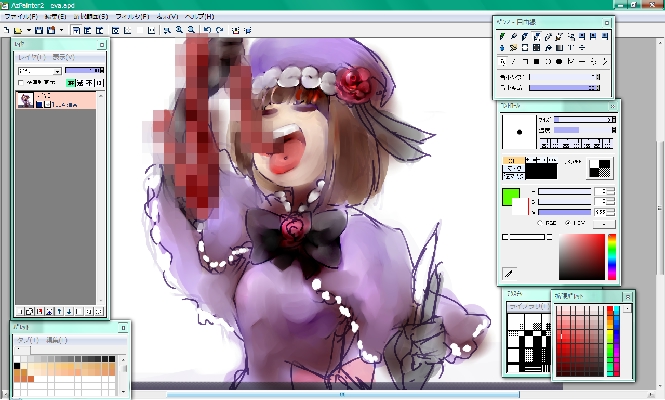Click the Save As floppy icon
The width and height of the screenshot is (665, 400).
tap(51, 30)
